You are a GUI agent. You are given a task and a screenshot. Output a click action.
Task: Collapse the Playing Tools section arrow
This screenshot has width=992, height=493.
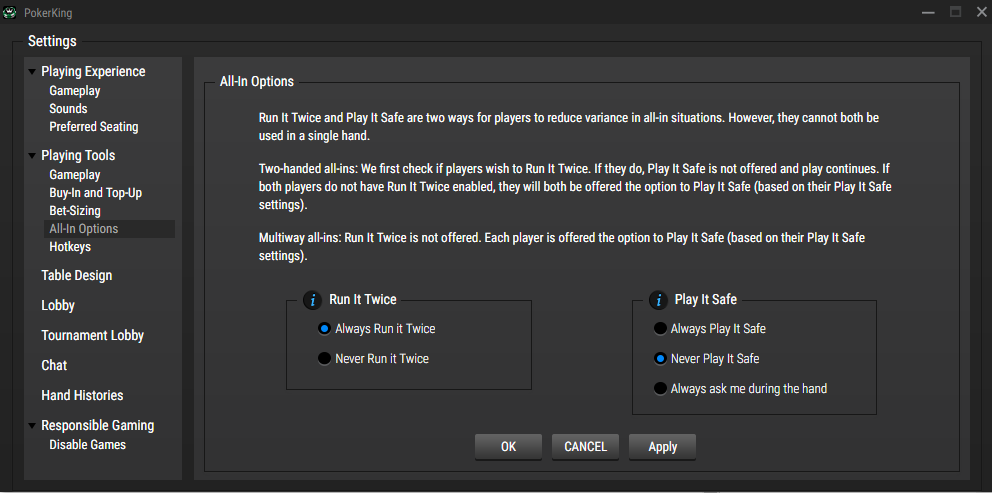[33, 156]
